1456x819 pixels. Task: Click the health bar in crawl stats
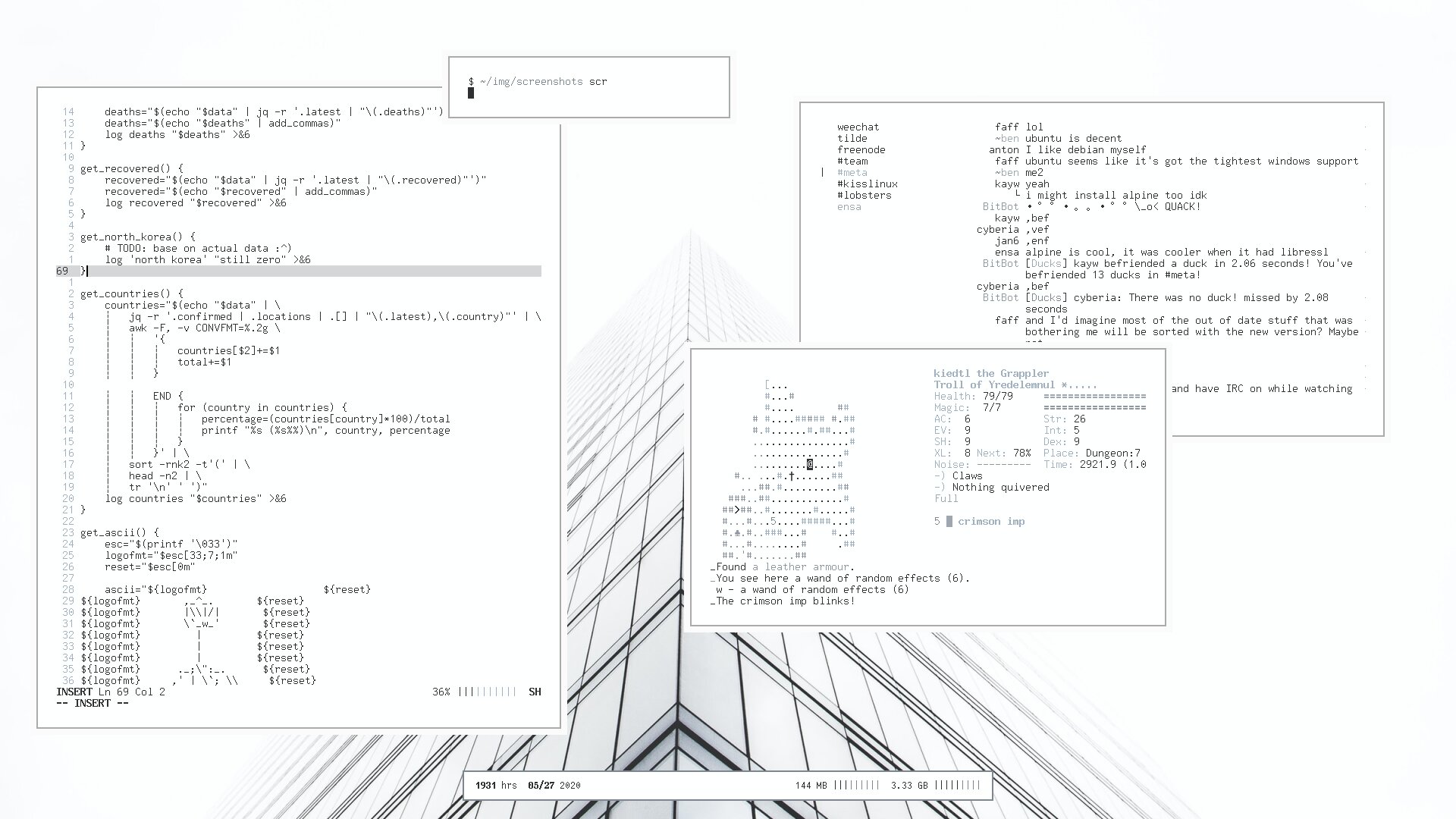click(x=1094, y=396)
